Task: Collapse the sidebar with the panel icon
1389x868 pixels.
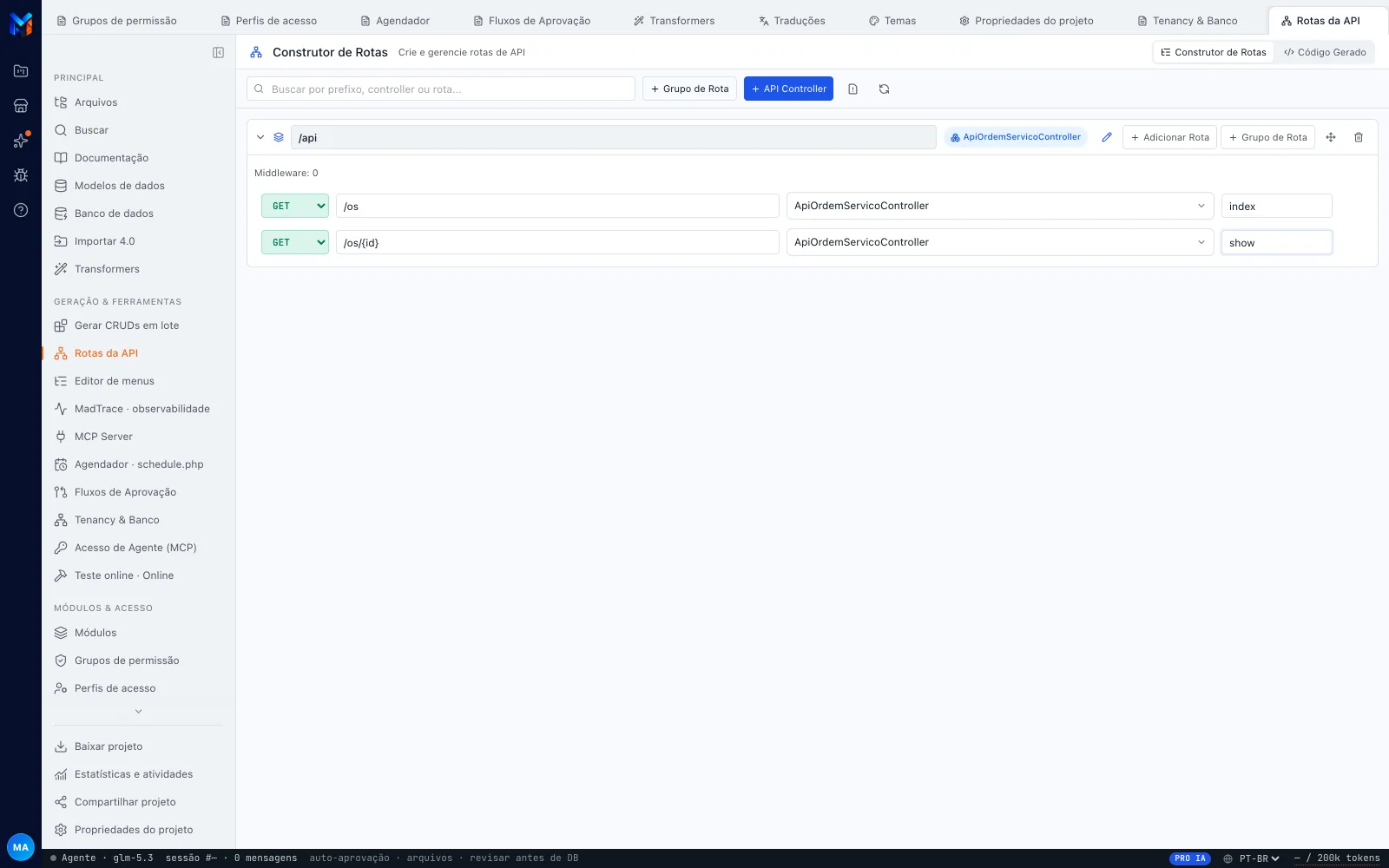Action: coord(218,52)
